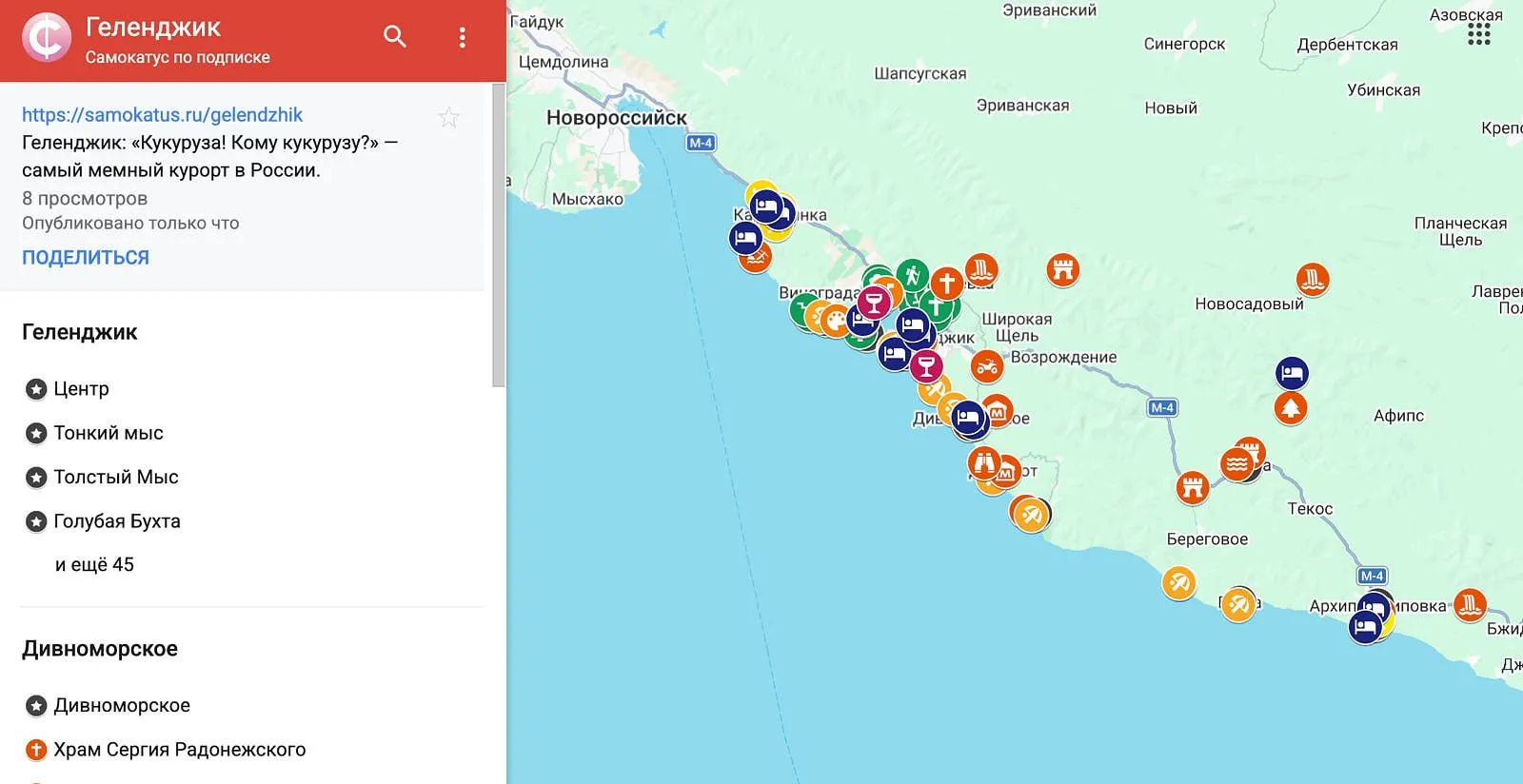Select Центр in the Геленджик list
The height and width of the screenshot is (784, 1523).
(81, 389)
